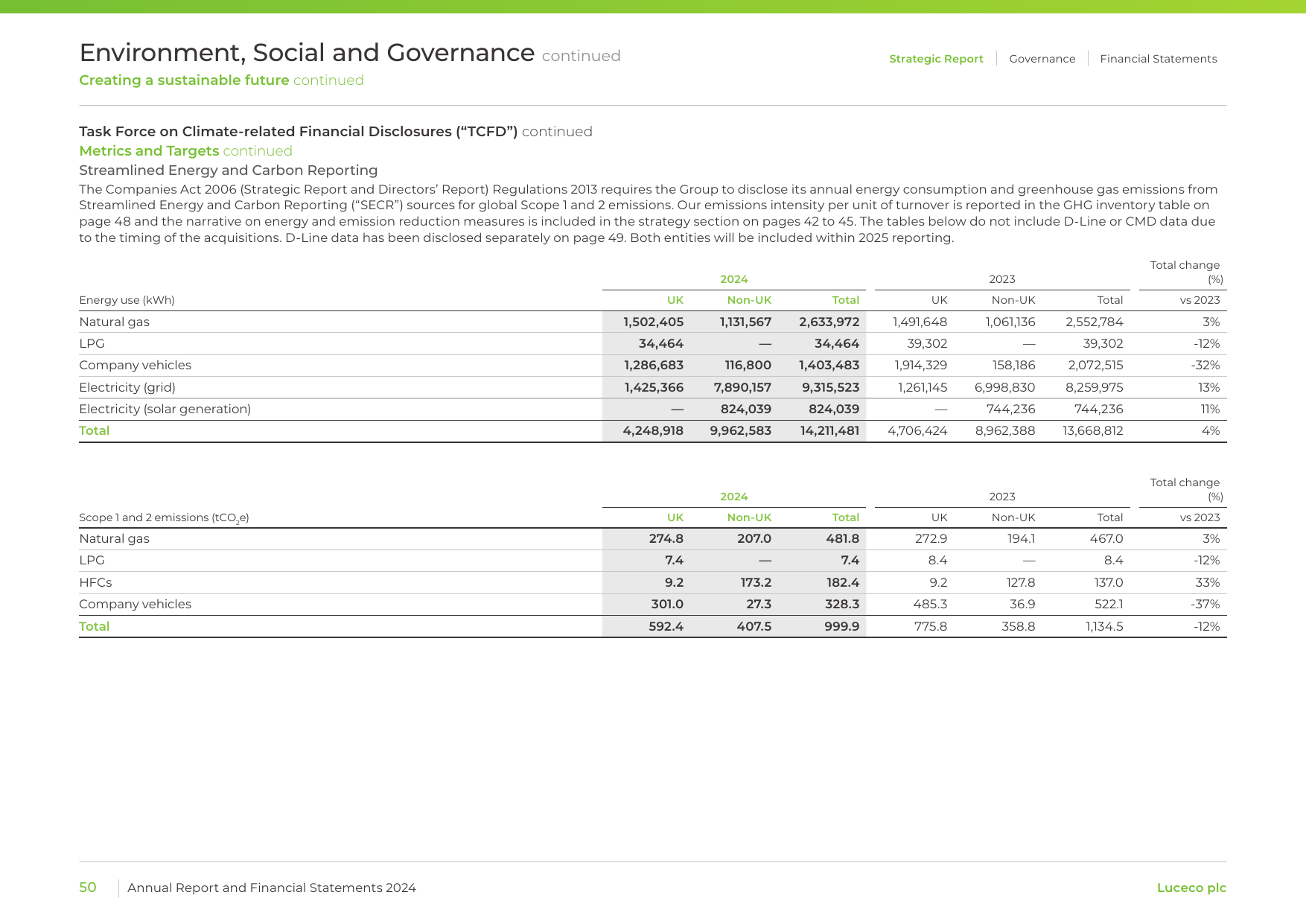This screenshot has width=1306, height=924.
Task: Click the 'HFCs' row label
Action: [x=95, y=582]
